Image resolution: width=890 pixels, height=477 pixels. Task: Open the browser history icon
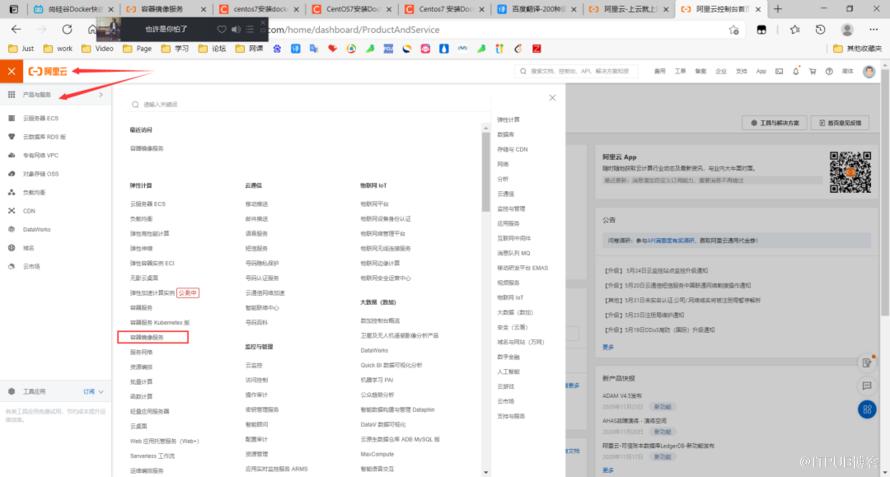coord(820,30)
